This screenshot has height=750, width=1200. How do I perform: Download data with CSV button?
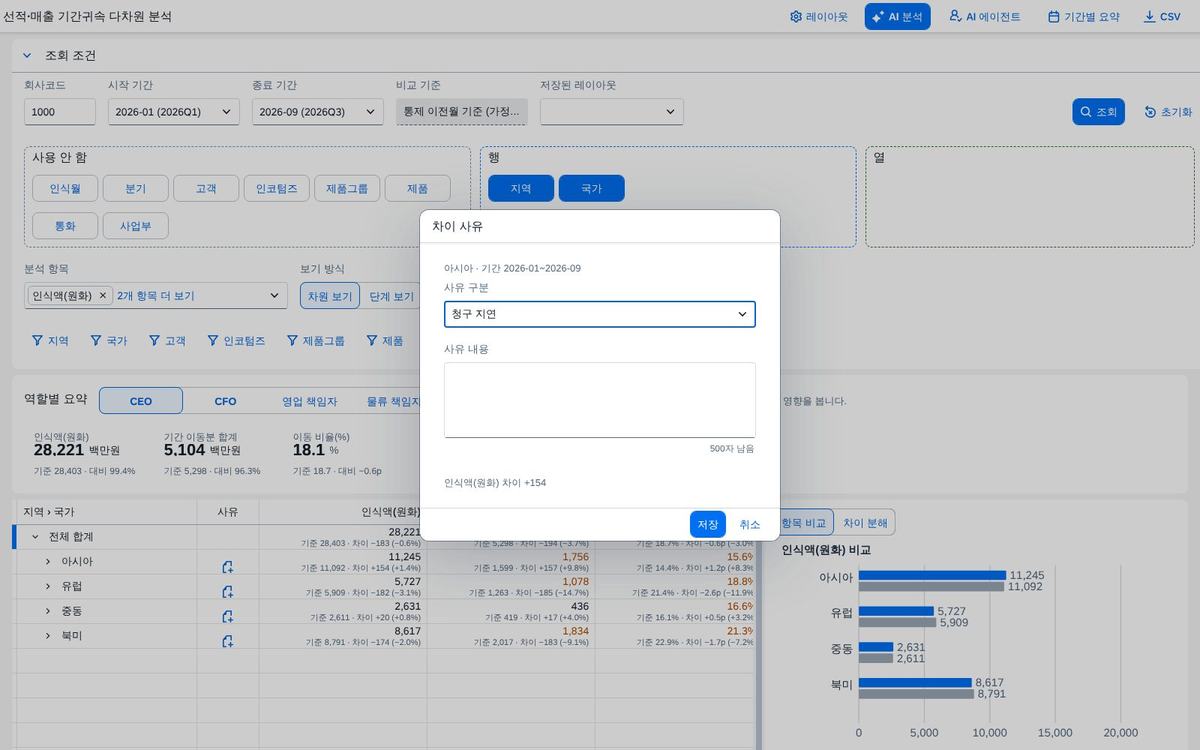point(1162,17)
